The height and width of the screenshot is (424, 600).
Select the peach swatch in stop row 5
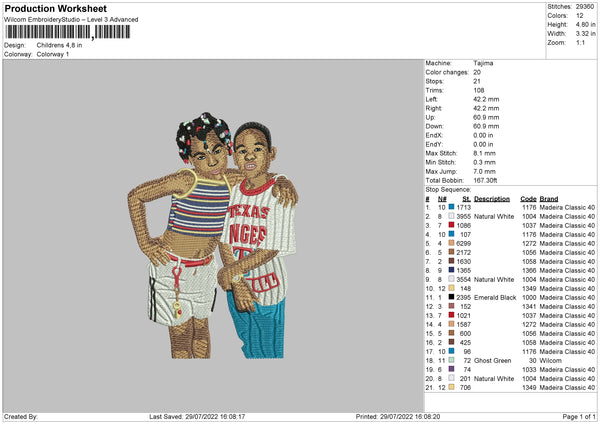click(x=451, y=243)
